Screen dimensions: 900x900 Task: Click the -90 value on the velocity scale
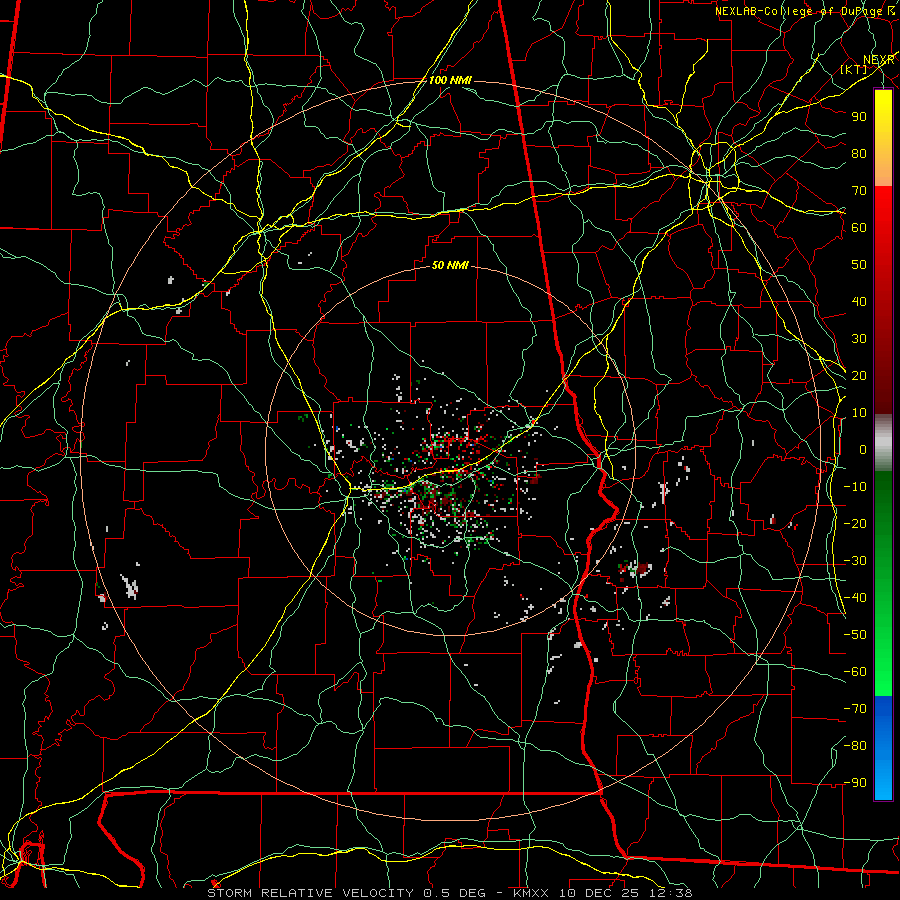click(x=855, y=783)
